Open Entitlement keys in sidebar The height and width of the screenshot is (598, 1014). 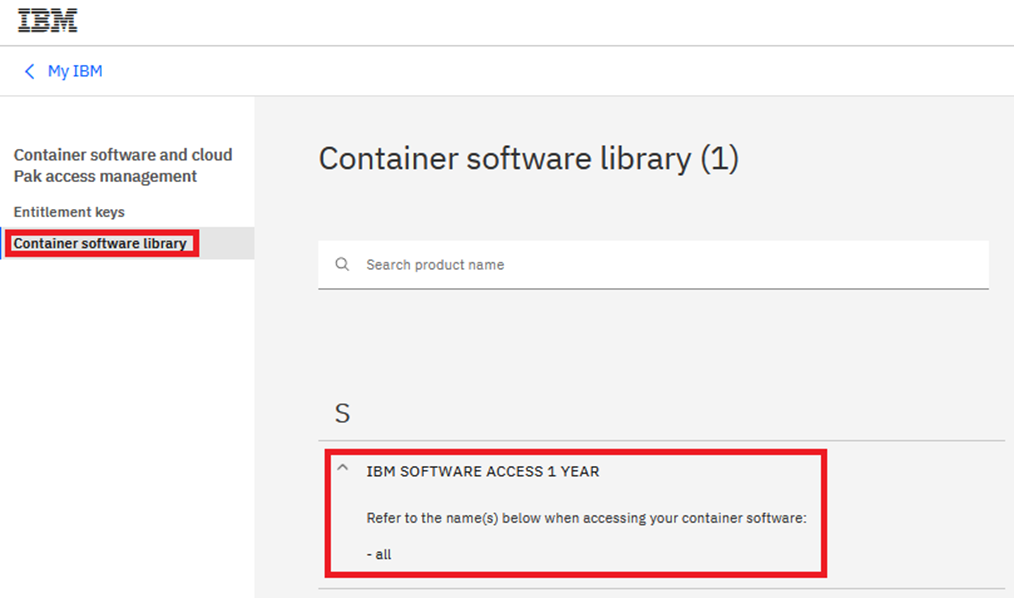(x=69, y=212)
